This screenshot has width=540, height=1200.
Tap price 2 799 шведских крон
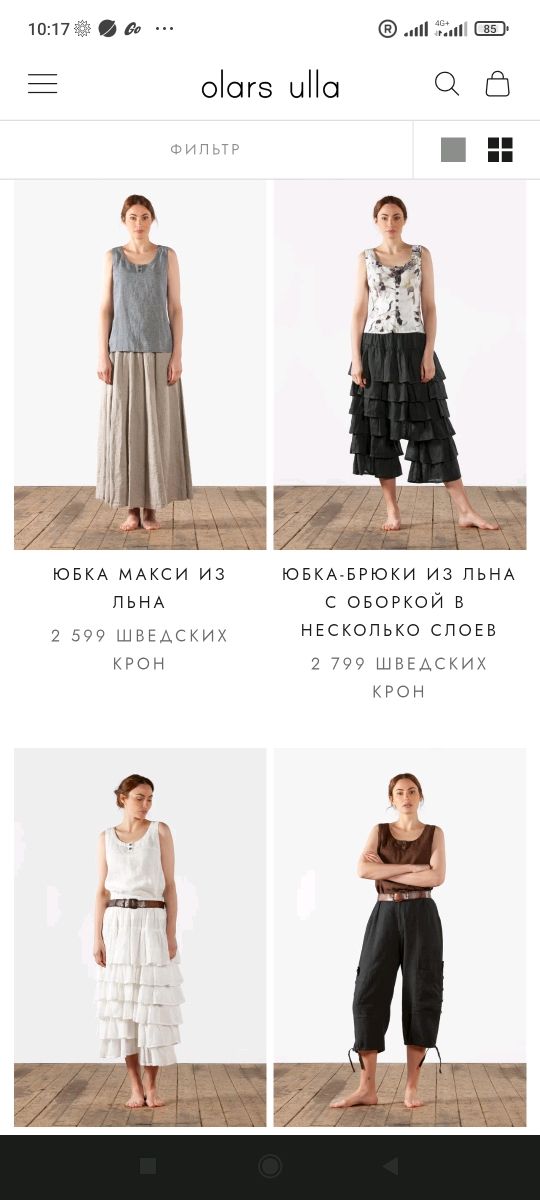click(x=399, y=678)
